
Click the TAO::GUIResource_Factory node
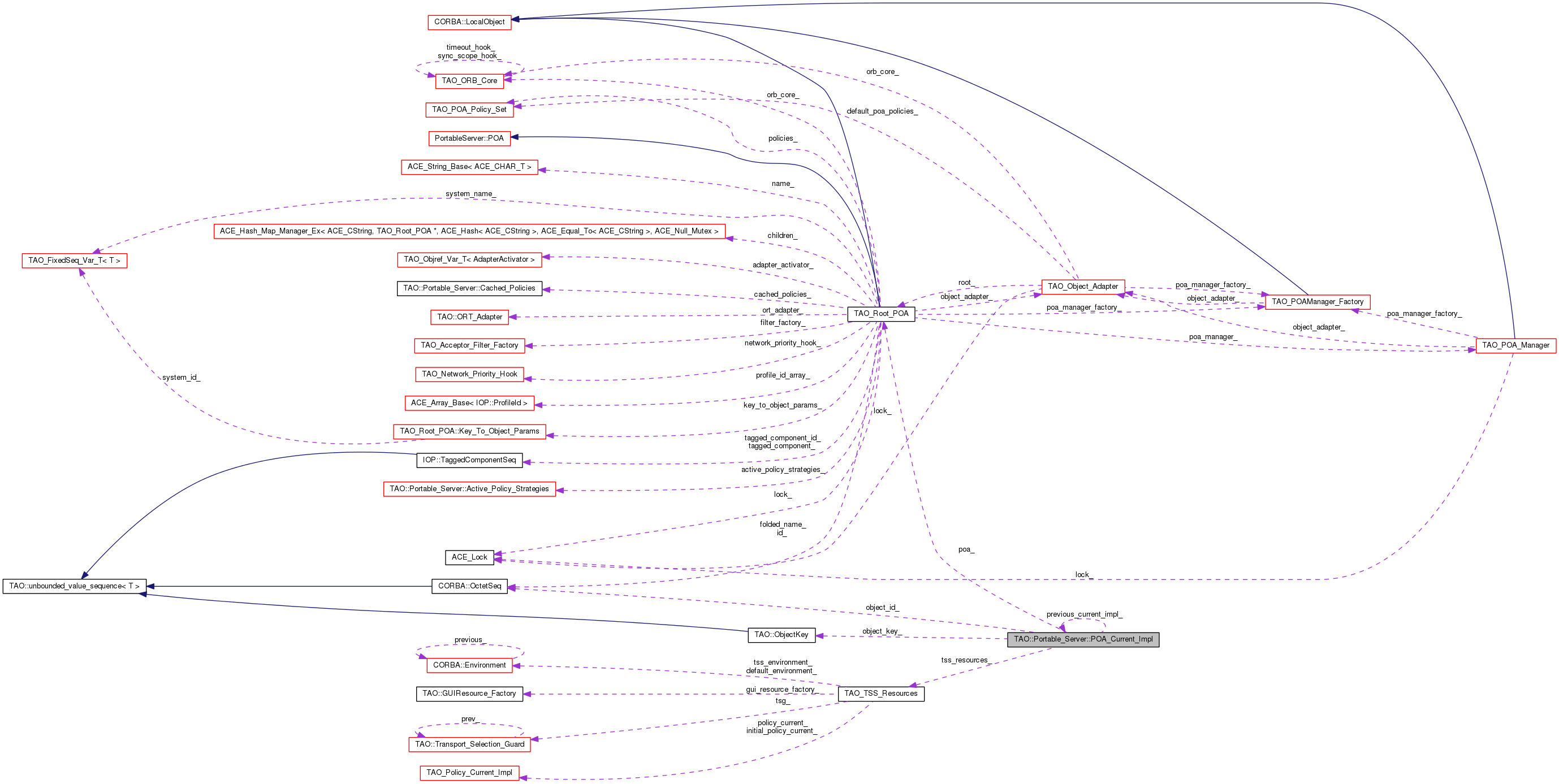pyautogui.click(x=469, y=693)
